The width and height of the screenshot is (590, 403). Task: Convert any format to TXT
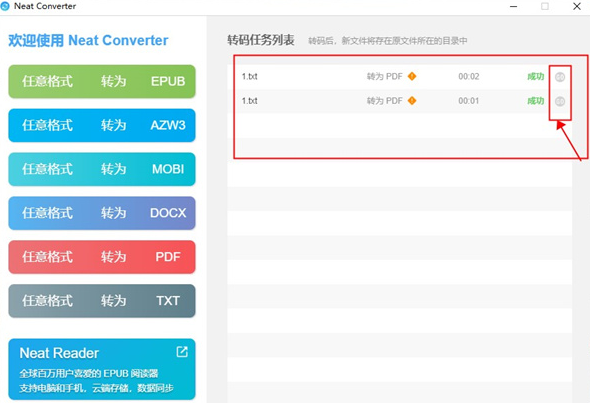coord(102,301)
